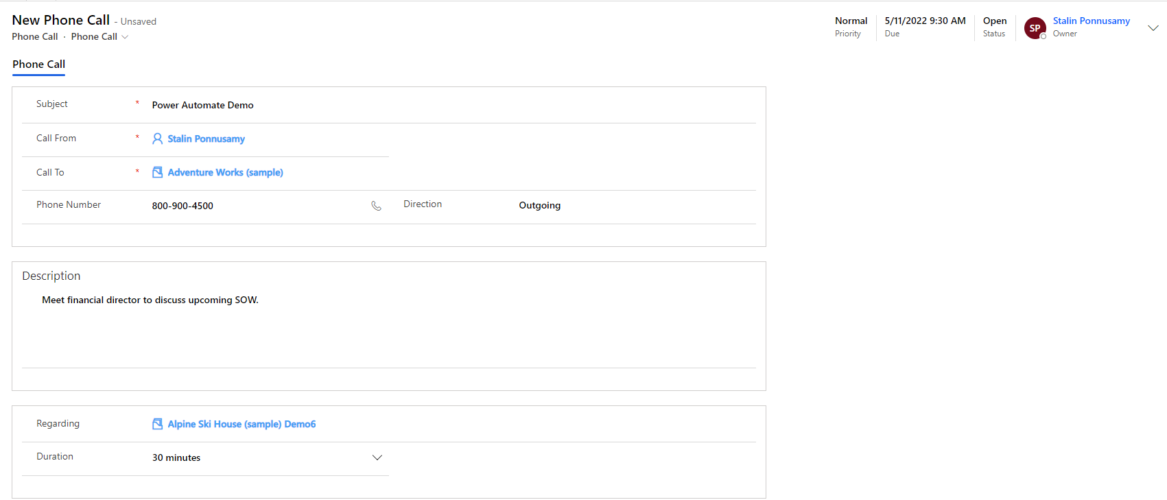Open Stalin Ponnusamy link in Call From
Image resolution: width=1167 pixels, height=500 pixels.
206,138
